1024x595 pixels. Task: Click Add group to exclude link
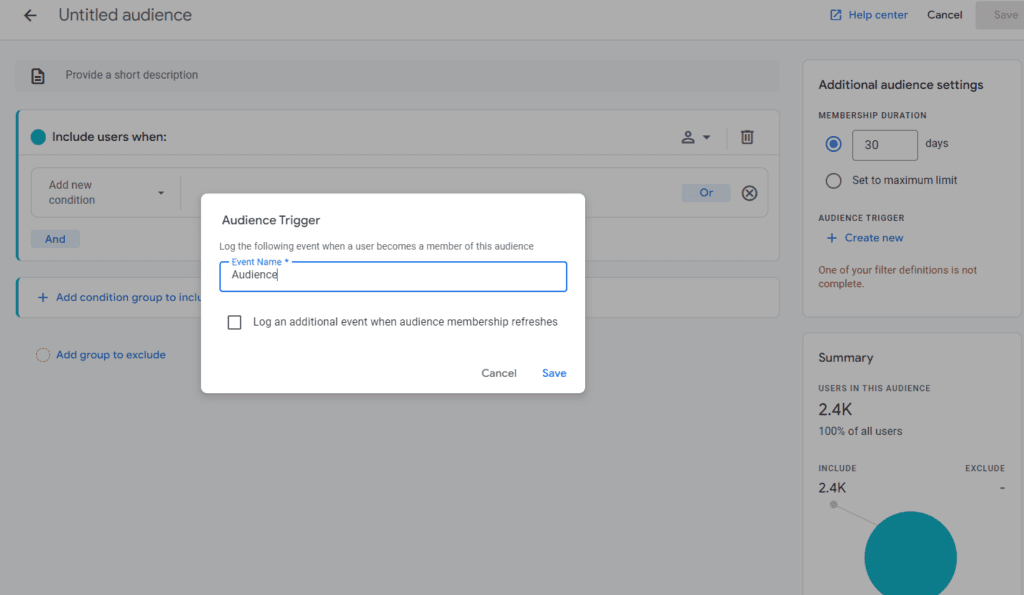(110, 355)
